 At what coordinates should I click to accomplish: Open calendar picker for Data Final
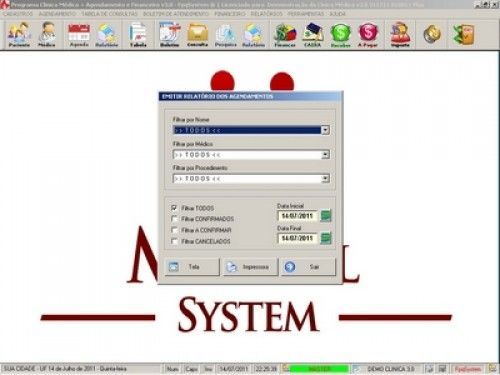326,238
